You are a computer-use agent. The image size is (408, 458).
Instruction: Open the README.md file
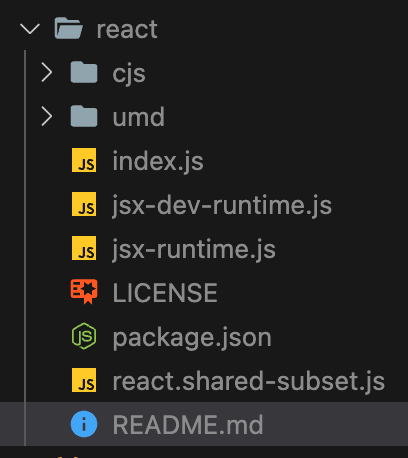[x=188, y=425]
